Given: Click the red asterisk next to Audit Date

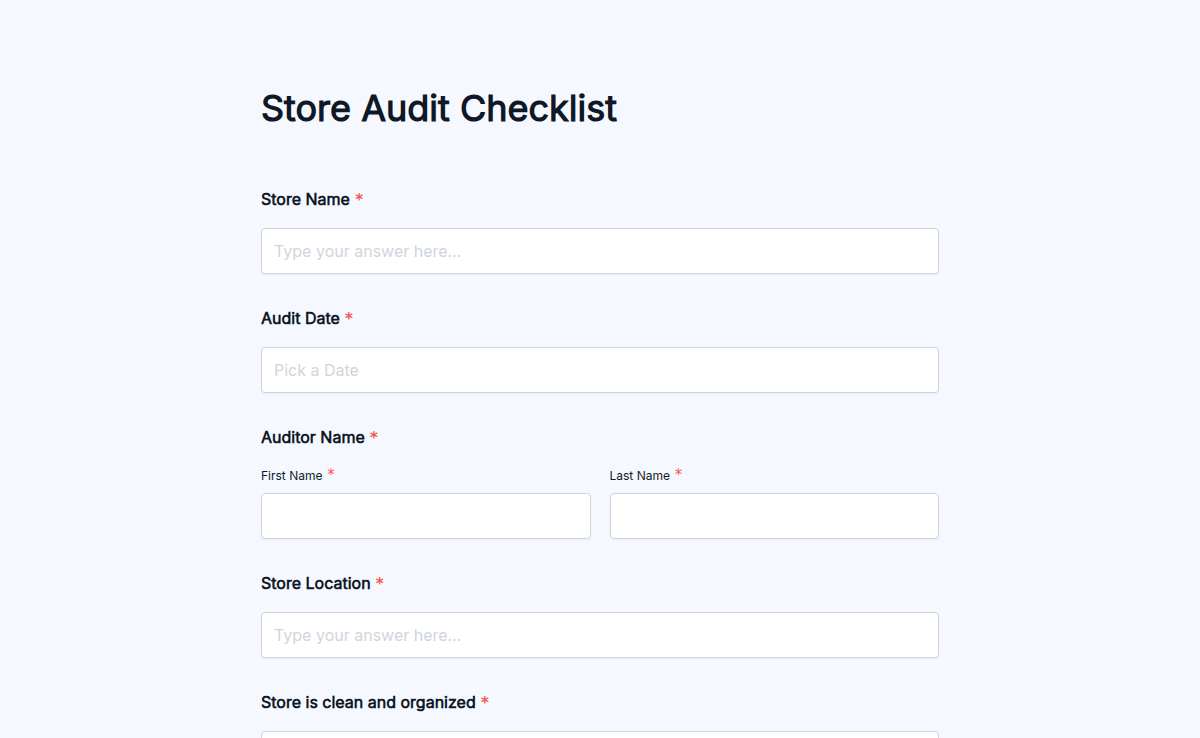Looking at the screenshot, I should 348,317.
